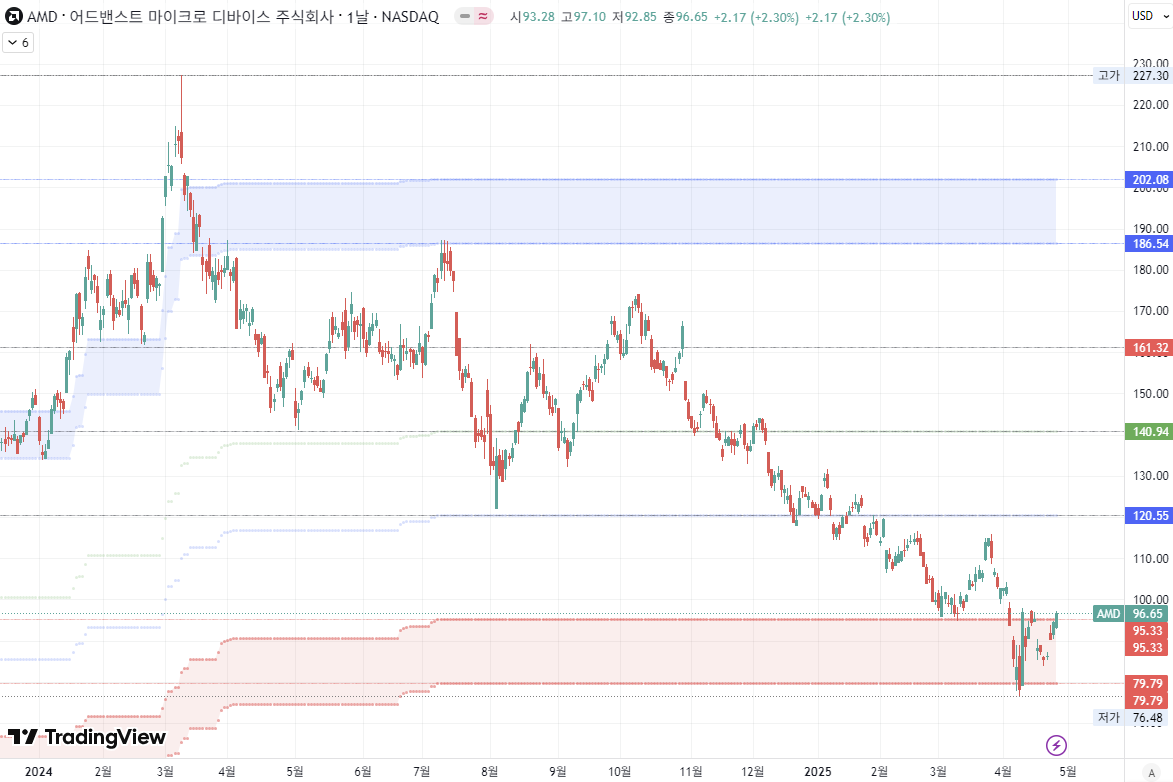This screenshot has height=782, width=1173.
Task: Click the high value 고97.10
Action: point(583,17)
